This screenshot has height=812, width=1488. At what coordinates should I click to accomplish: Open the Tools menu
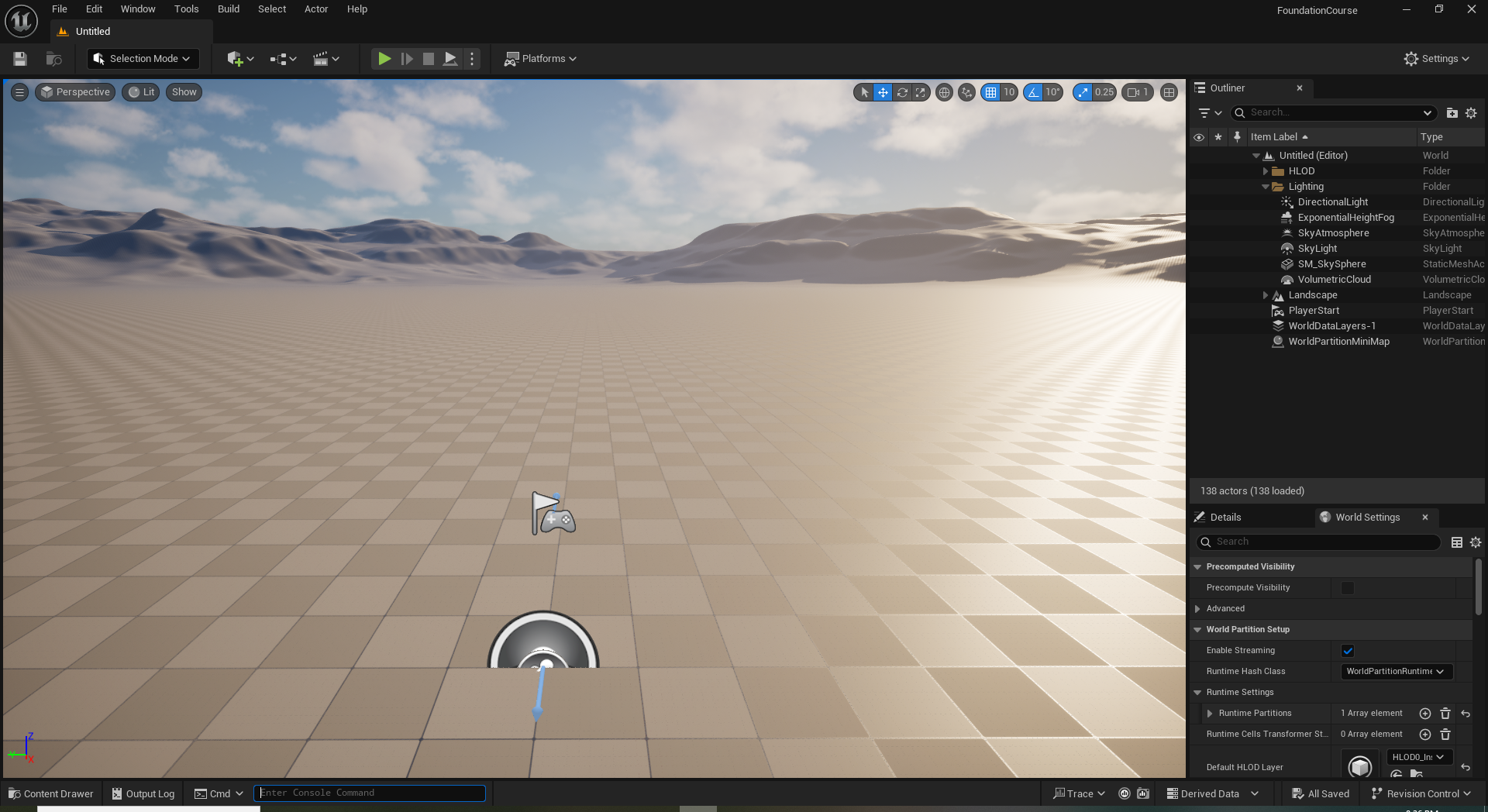tap(186, 9)
